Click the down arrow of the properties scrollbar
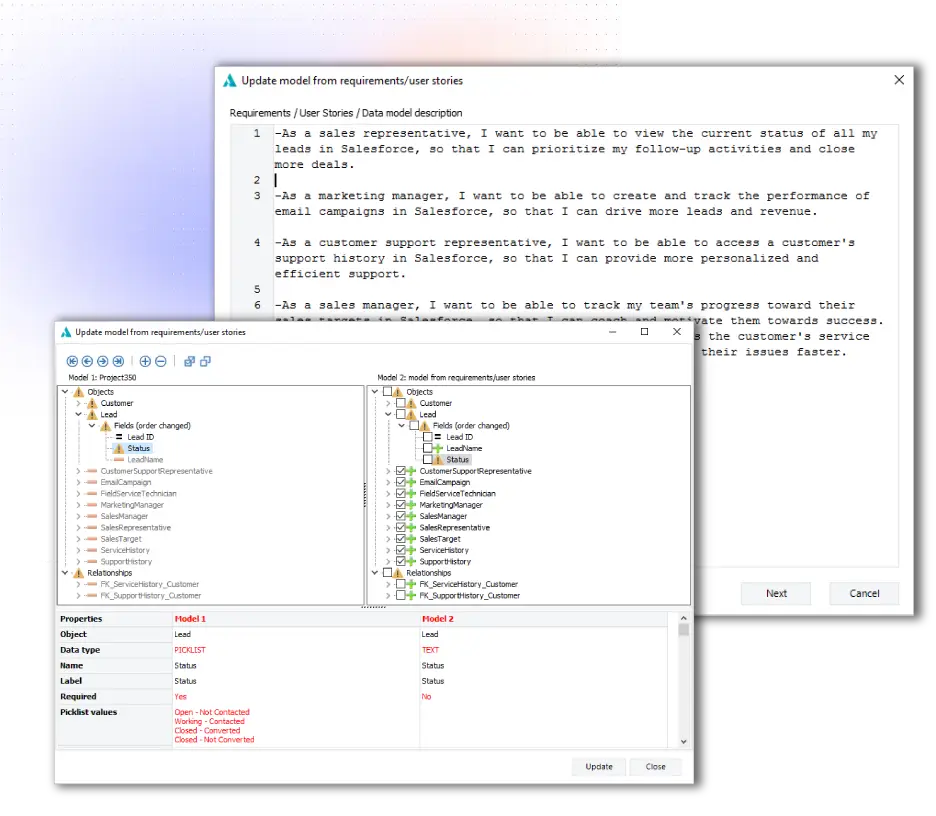 coord(683,742)
